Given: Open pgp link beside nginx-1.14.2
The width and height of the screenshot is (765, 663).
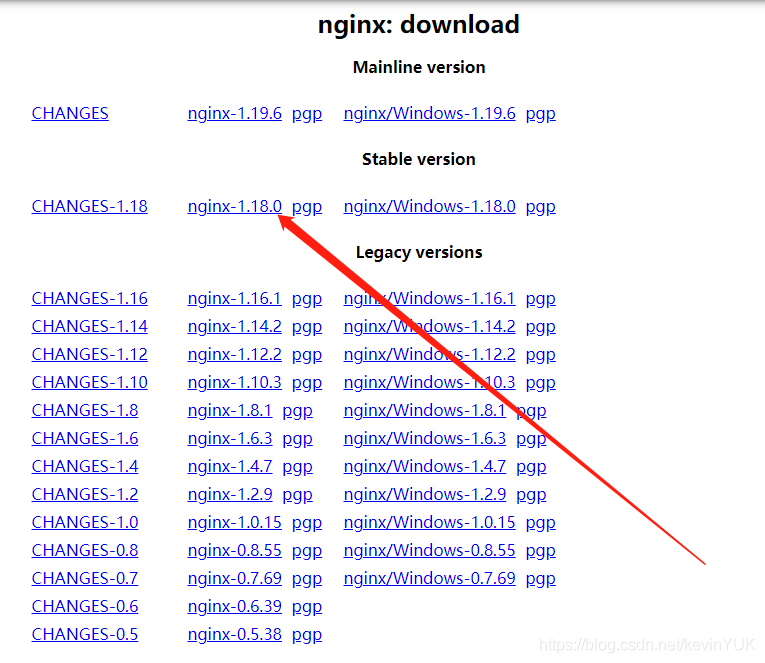Looking at the screenshot, I should coord(307,327).
